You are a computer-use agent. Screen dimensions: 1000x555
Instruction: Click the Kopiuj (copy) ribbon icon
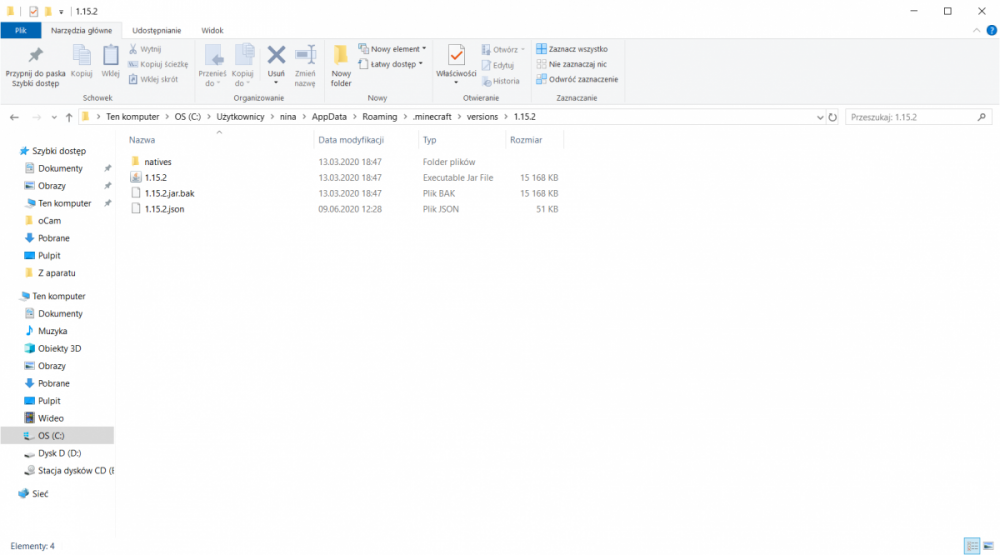[x=82, y=58]
